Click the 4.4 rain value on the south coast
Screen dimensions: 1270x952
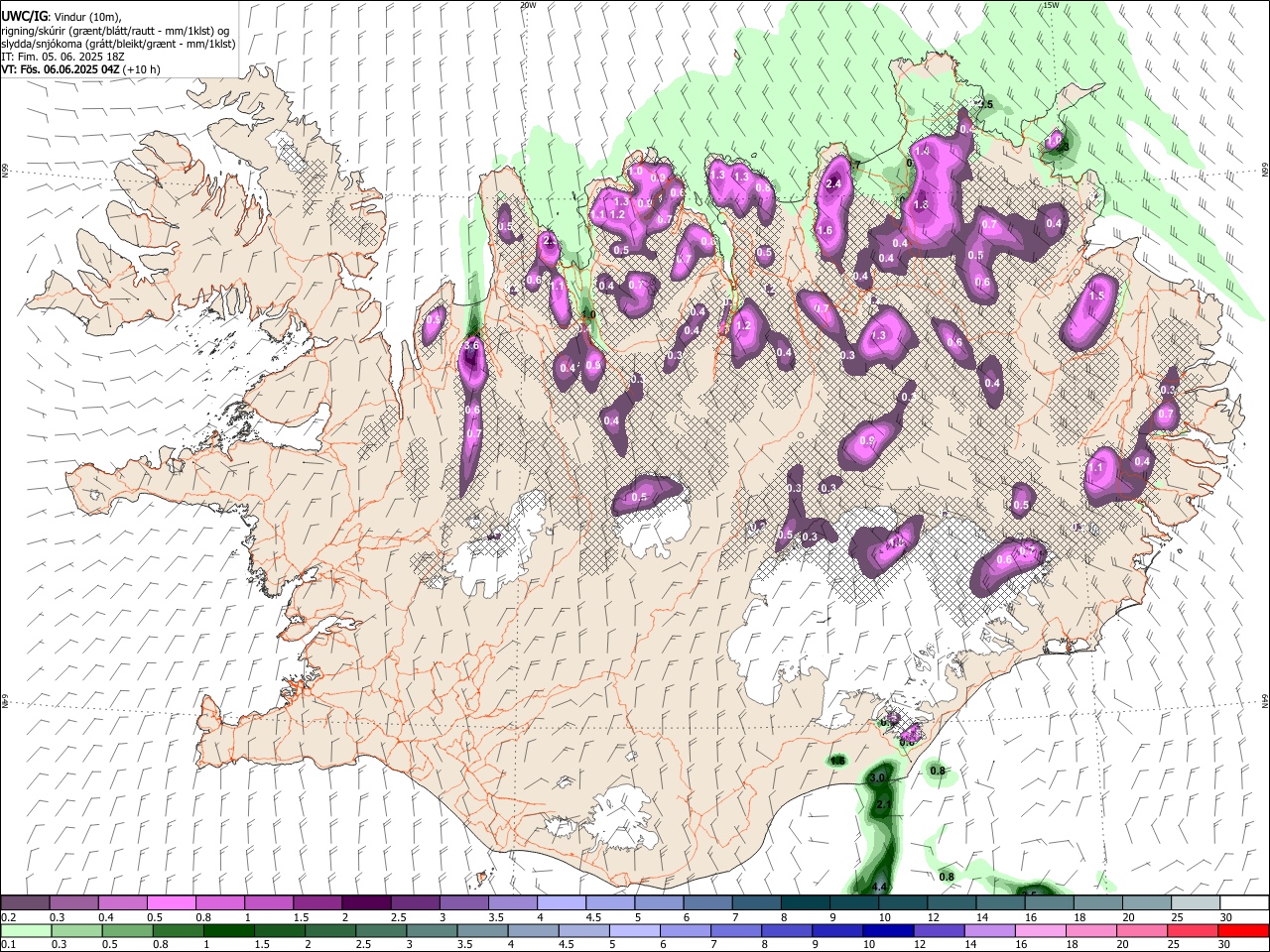pyautogui.click(x=879, y=886)
